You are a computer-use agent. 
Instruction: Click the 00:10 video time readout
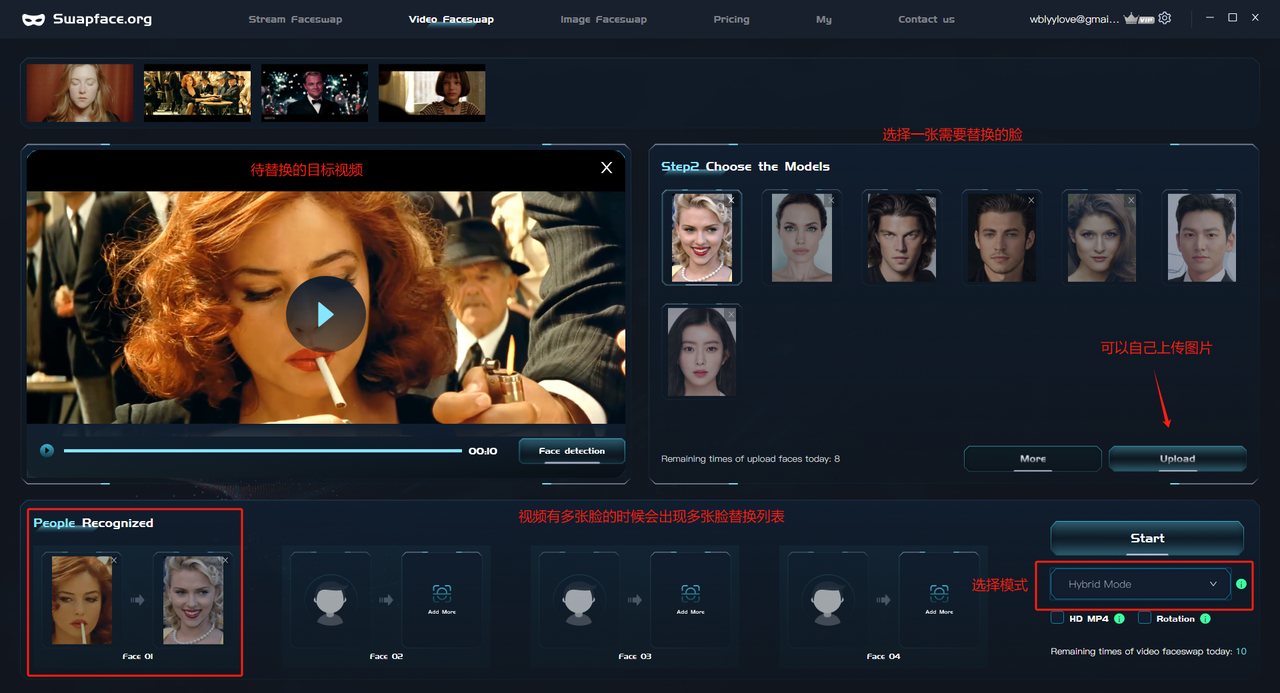click(483, 451)
